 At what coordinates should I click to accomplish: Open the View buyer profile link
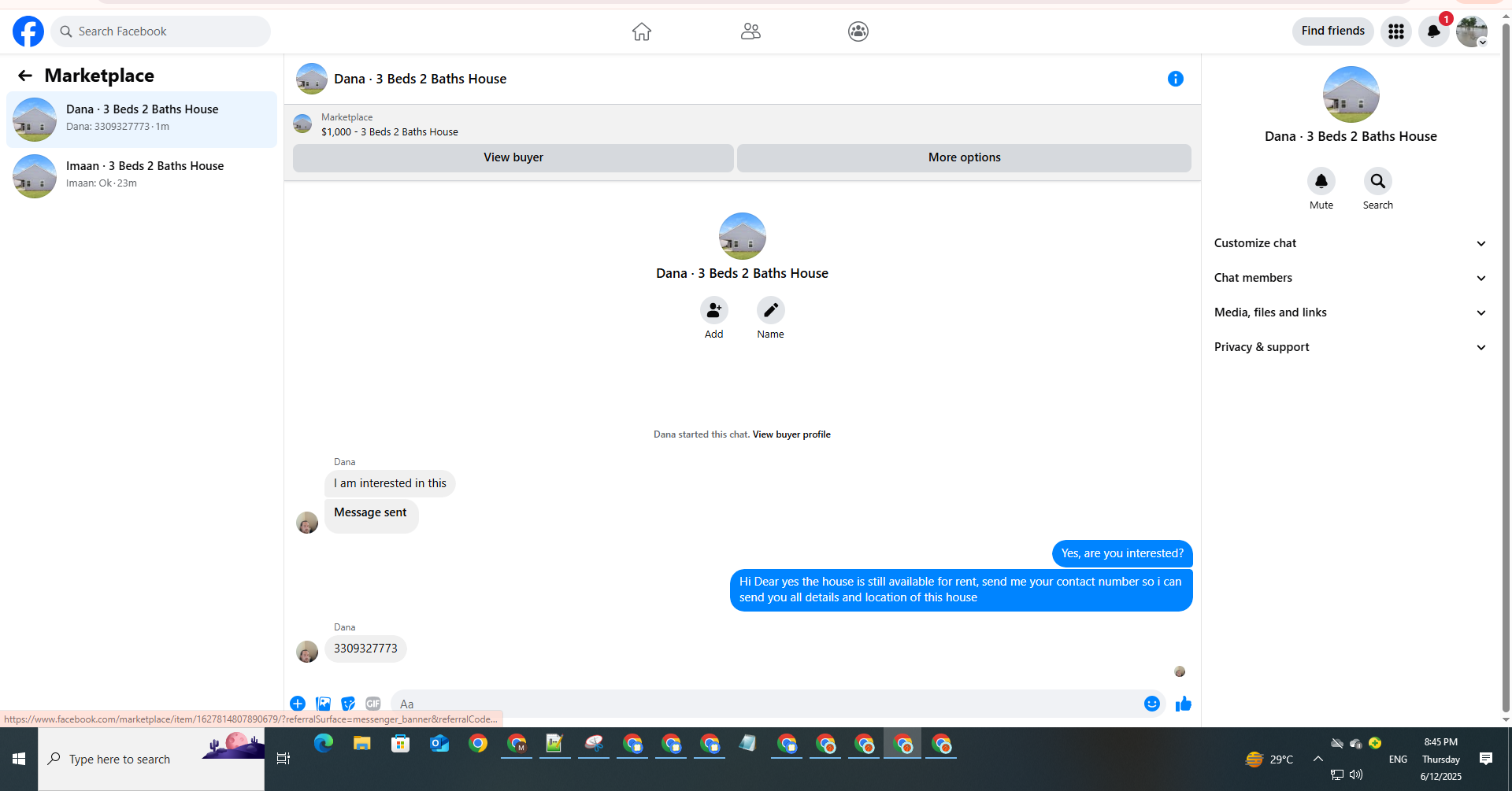click(791, 434)
